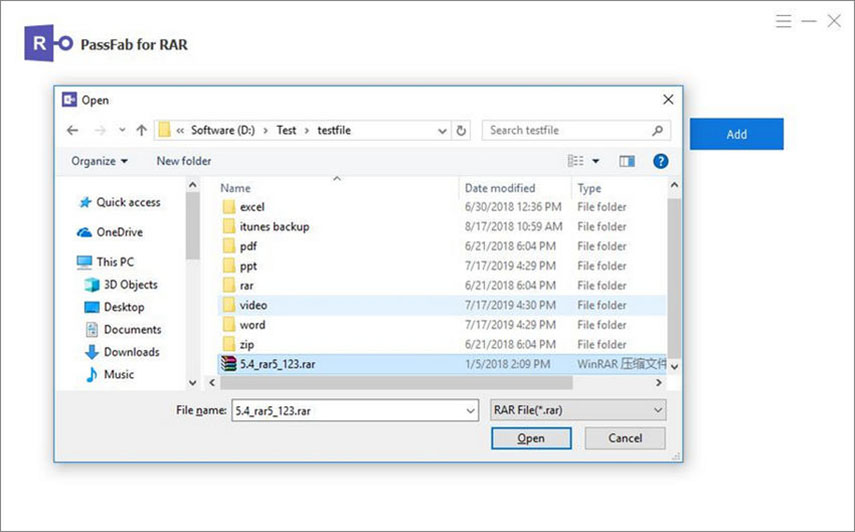Open Documents in the sidebar
855x532 pixels.
tap(123, 329)
